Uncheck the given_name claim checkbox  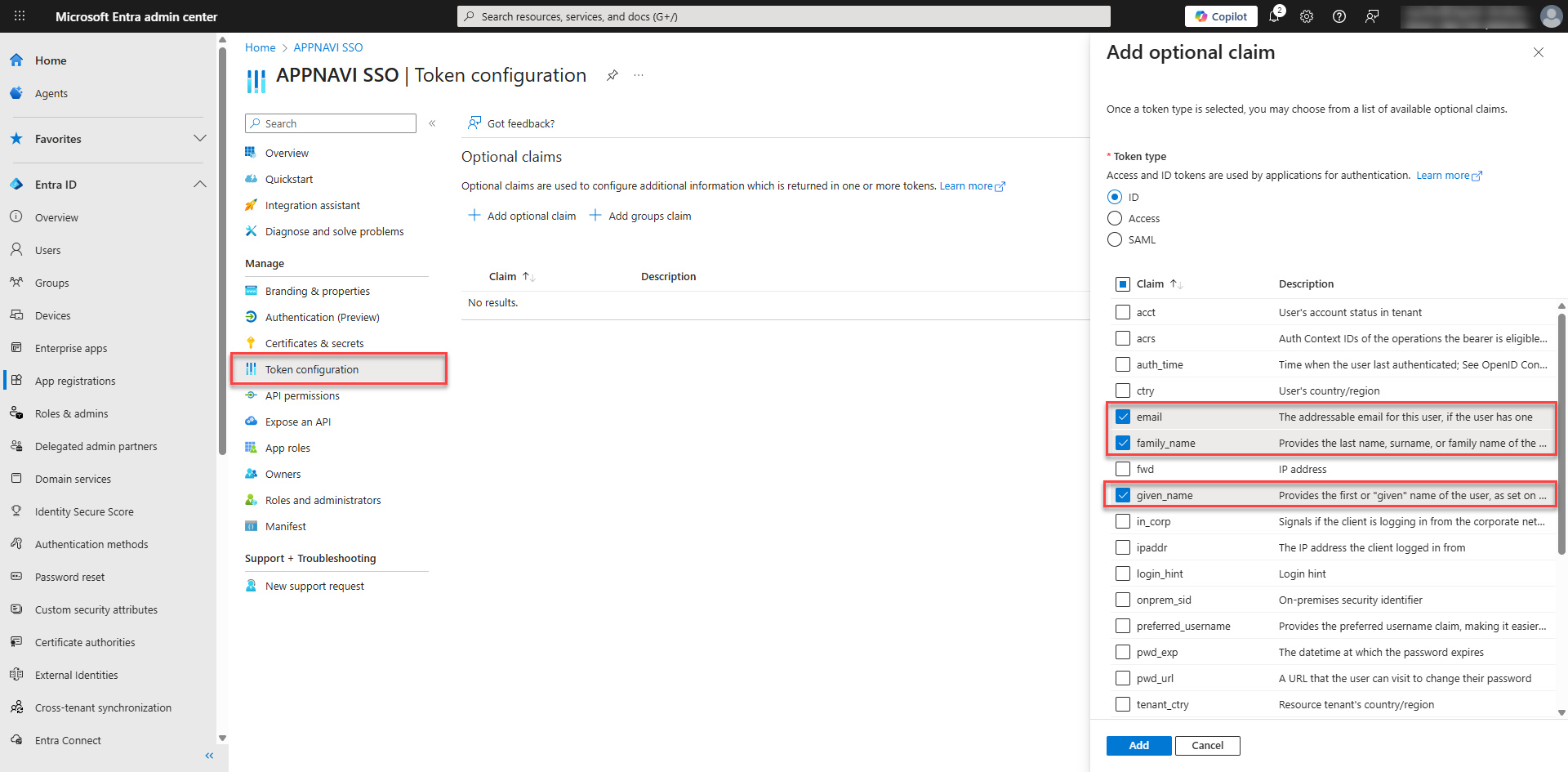pos(1123,495)
